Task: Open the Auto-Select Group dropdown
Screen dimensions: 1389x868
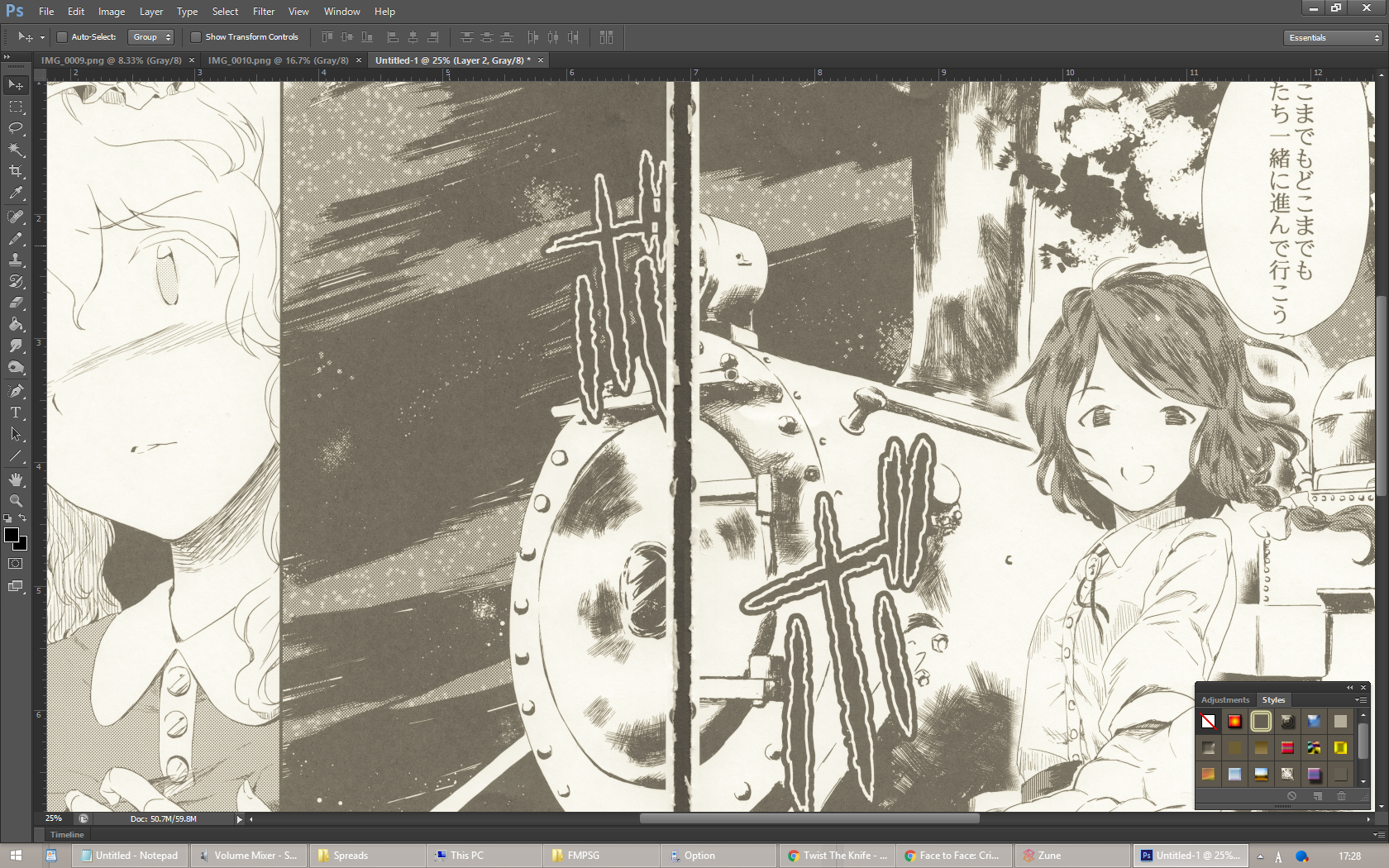Action: pyautogui.click(x=151, y=37)
